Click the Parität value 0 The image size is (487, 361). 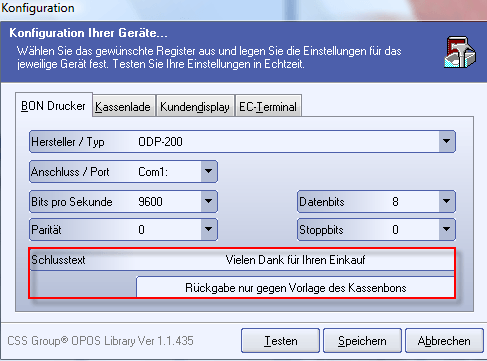coord(141,230)
